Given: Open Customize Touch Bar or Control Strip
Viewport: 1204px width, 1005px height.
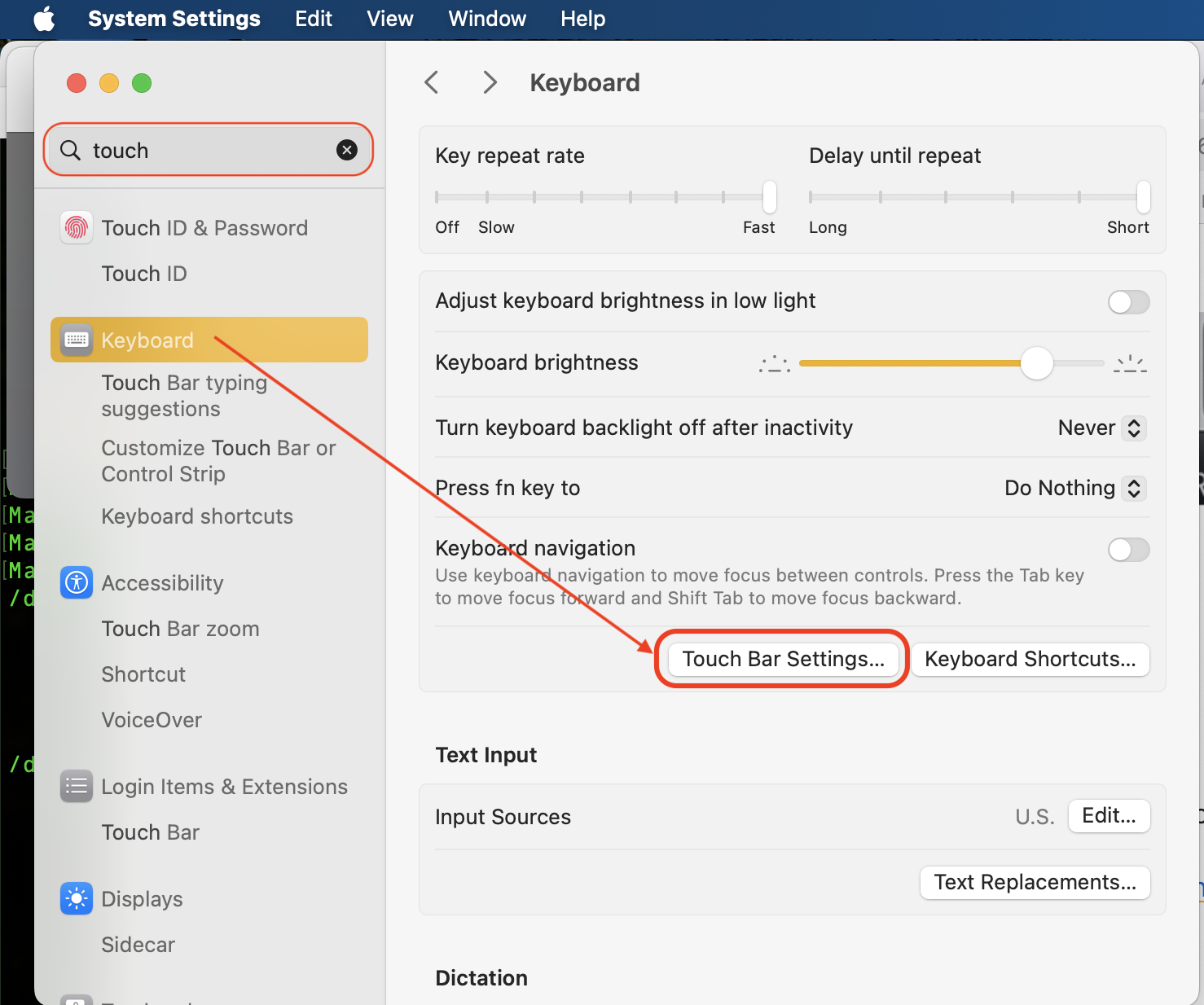Looking at the screenshot, I should pyautogui.click(x=218, y=461).
